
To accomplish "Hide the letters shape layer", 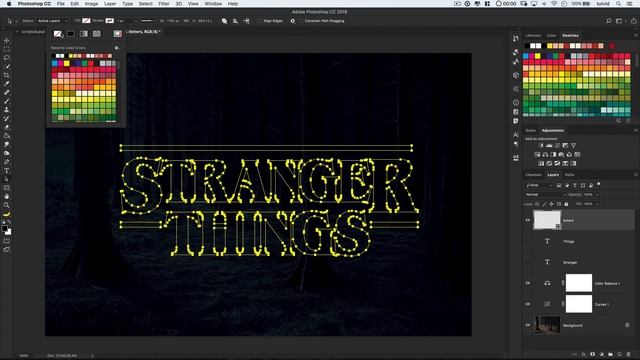I will coord(527,220).
